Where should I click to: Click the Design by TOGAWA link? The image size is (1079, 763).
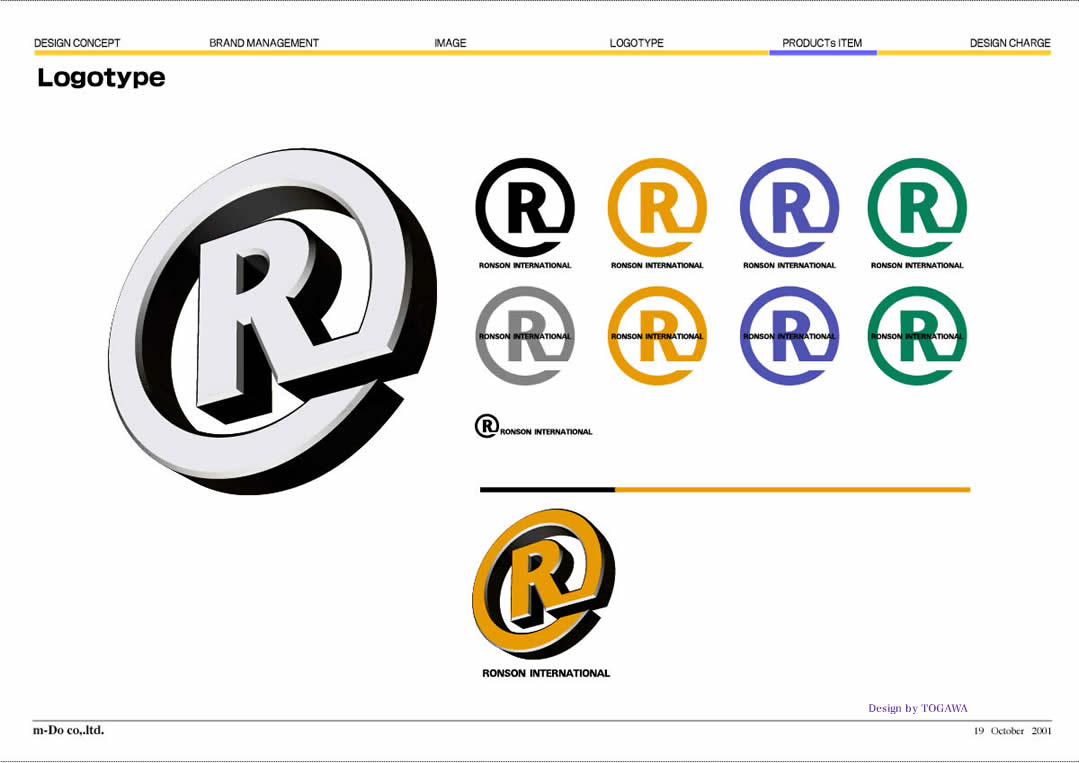coord(917,708)
